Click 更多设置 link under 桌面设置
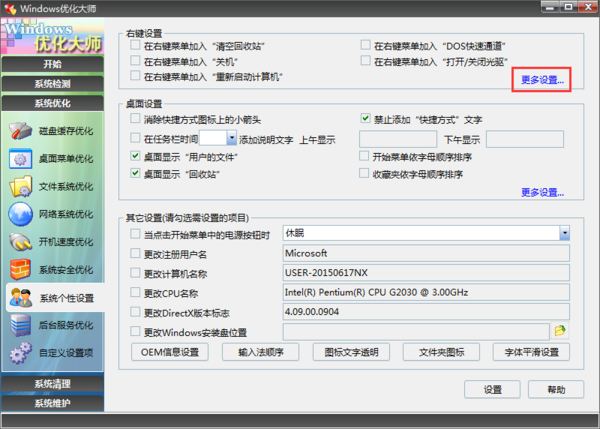The height and width of the screenshot is (429, 600). click(542, 192)
